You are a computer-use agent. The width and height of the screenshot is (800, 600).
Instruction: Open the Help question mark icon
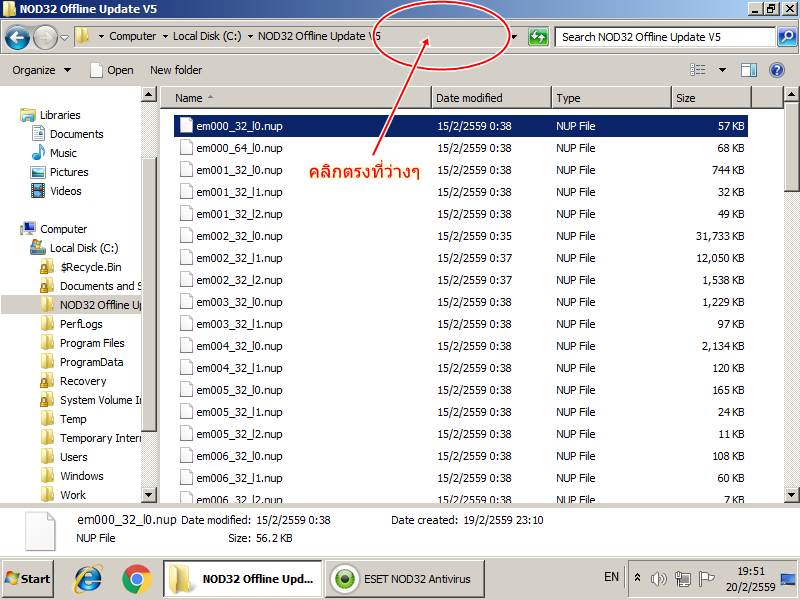click(777, 70)
